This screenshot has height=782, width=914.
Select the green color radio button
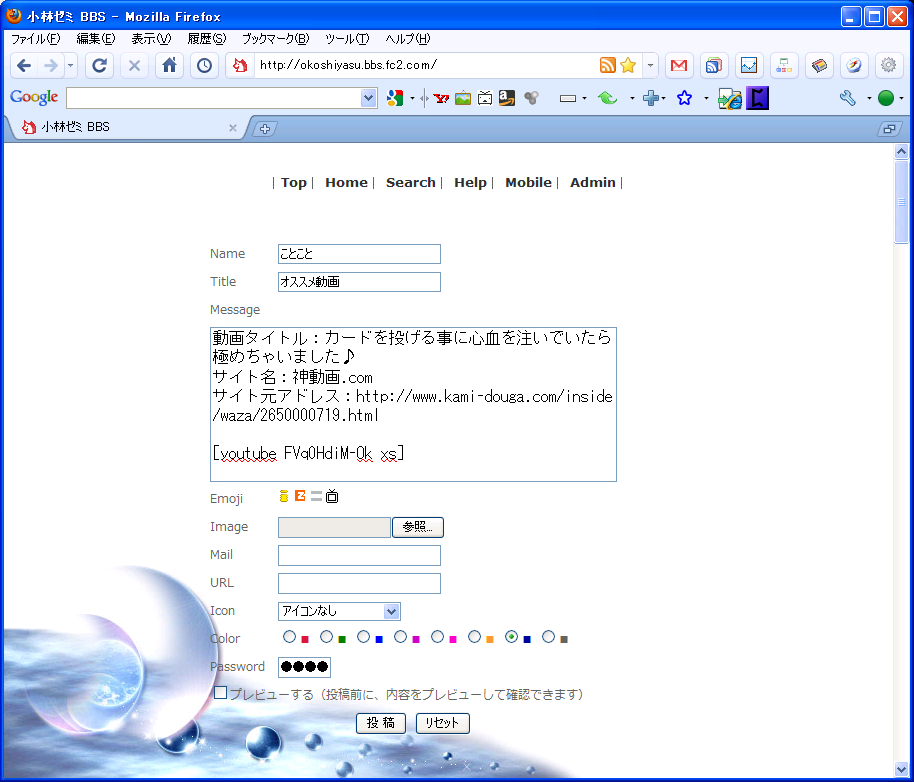(327, 637)
